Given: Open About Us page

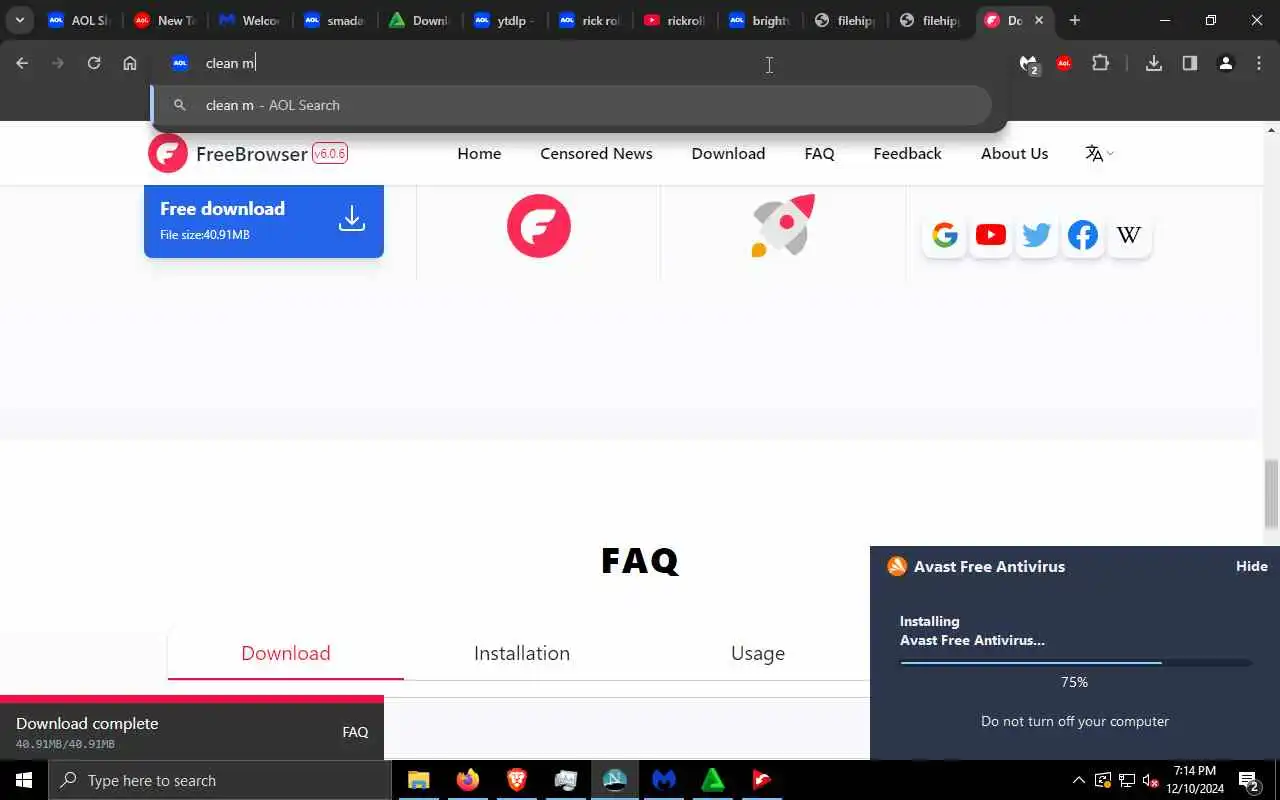Looking at the screenshot, I should pos(1014,153).
